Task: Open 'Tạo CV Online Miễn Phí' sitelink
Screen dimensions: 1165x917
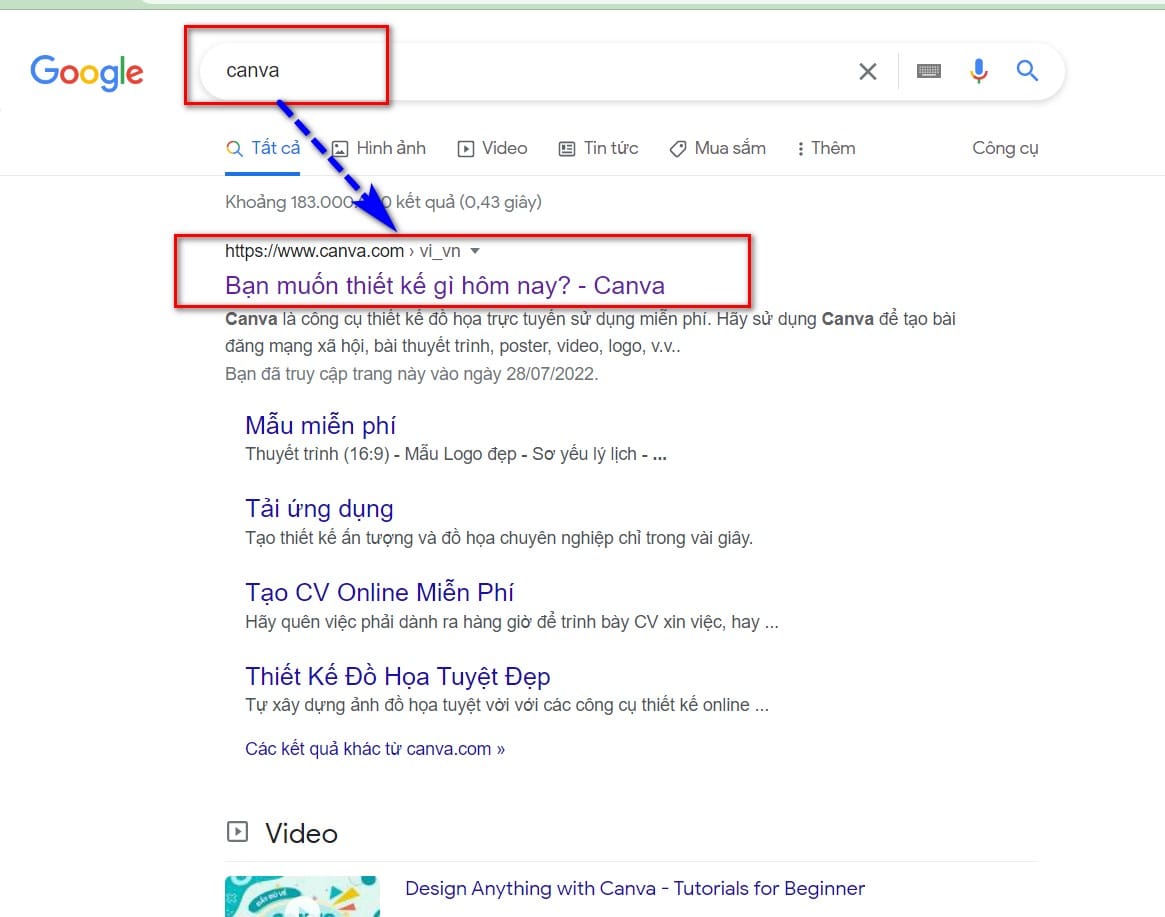Action: pos(379,592)
